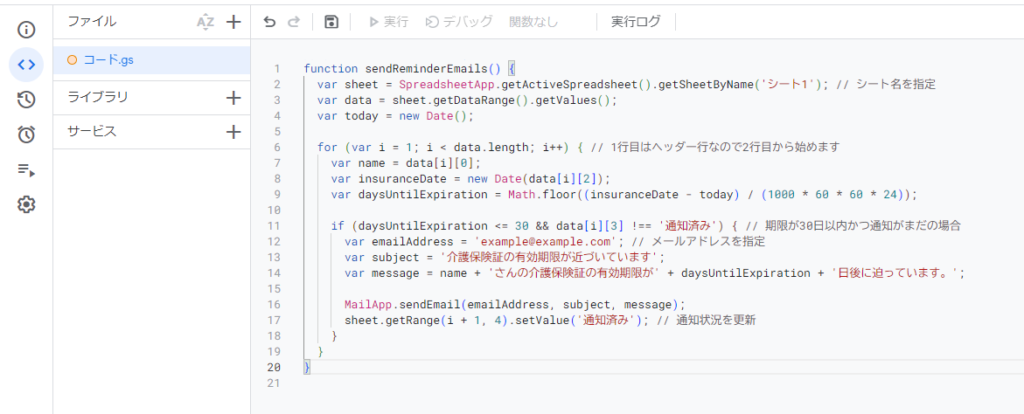Open the project settings gear icon
This screenshot has width=1024, height=414.
(x=26, y=205)
